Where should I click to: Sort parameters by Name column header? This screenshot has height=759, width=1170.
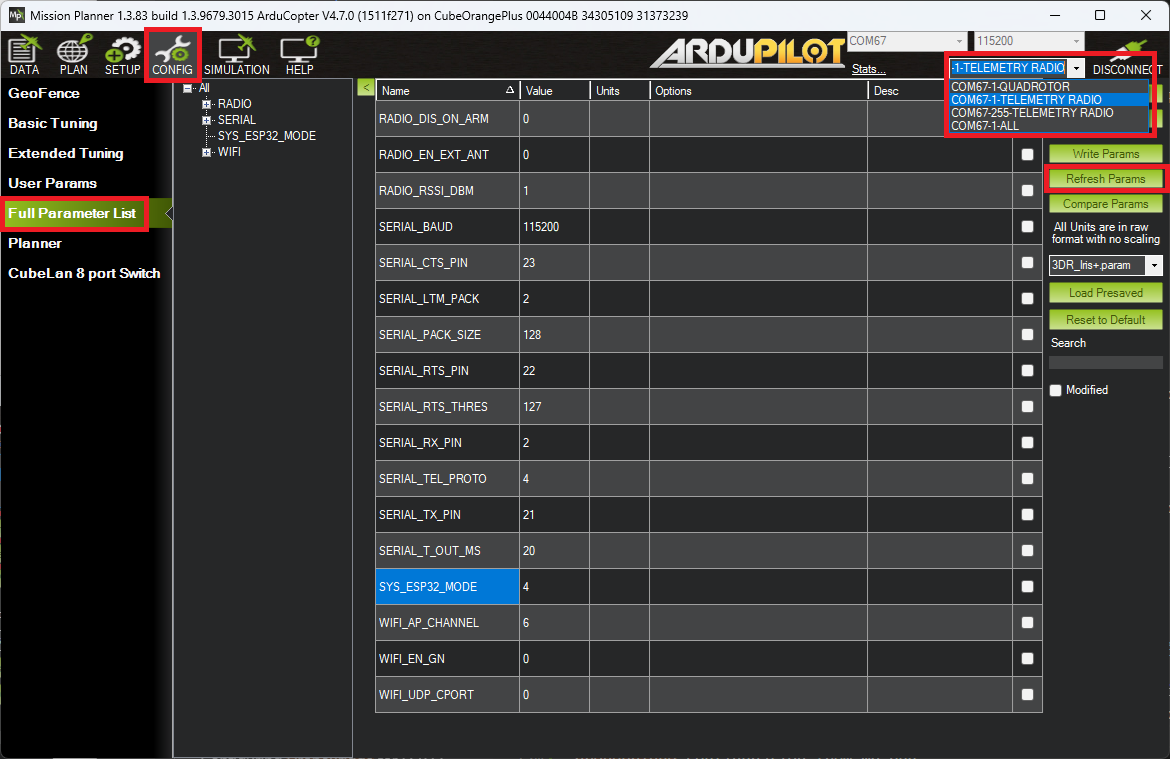pos(447,90)
